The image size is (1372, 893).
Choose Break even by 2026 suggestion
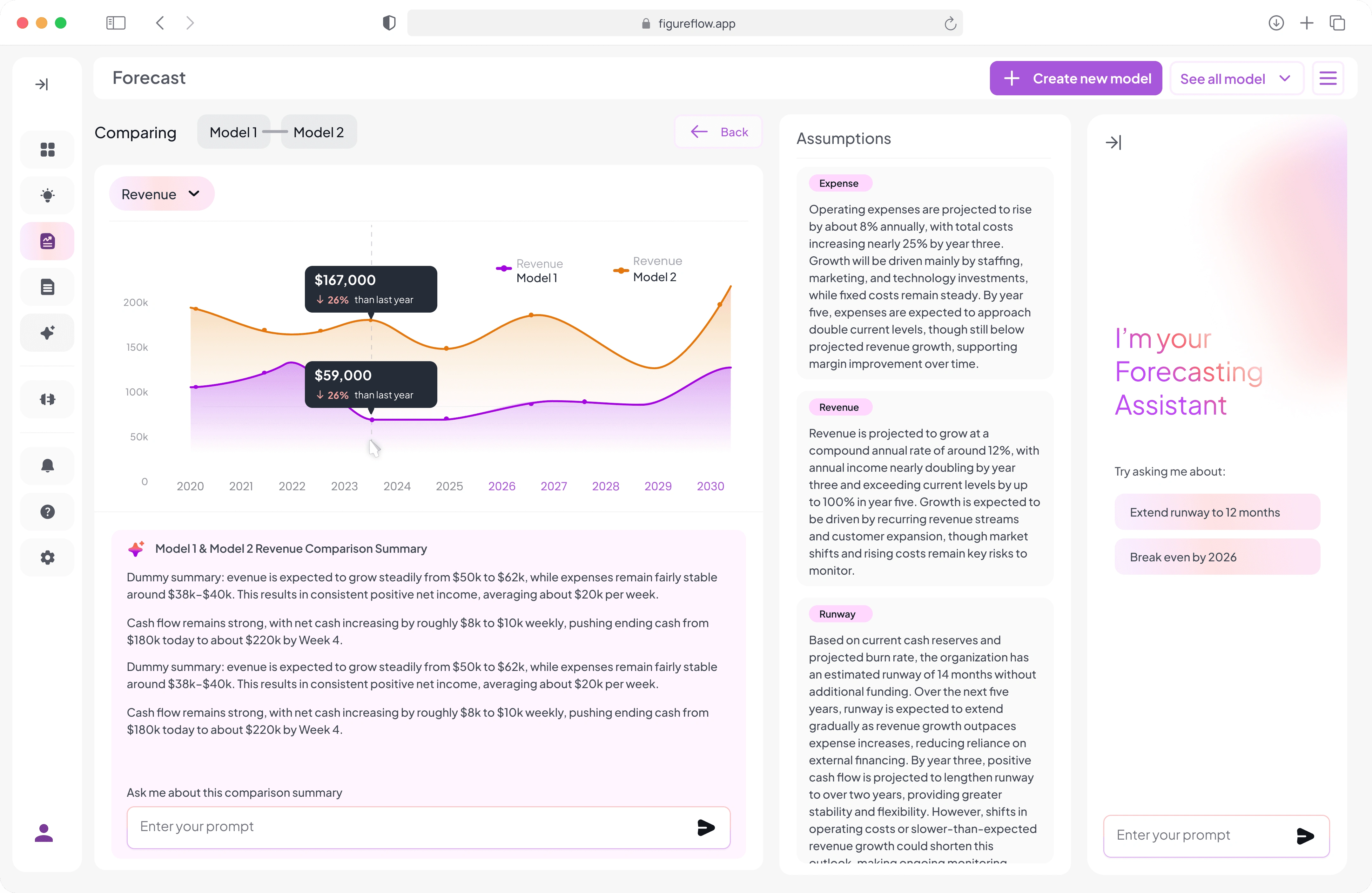pos(1217,557)
